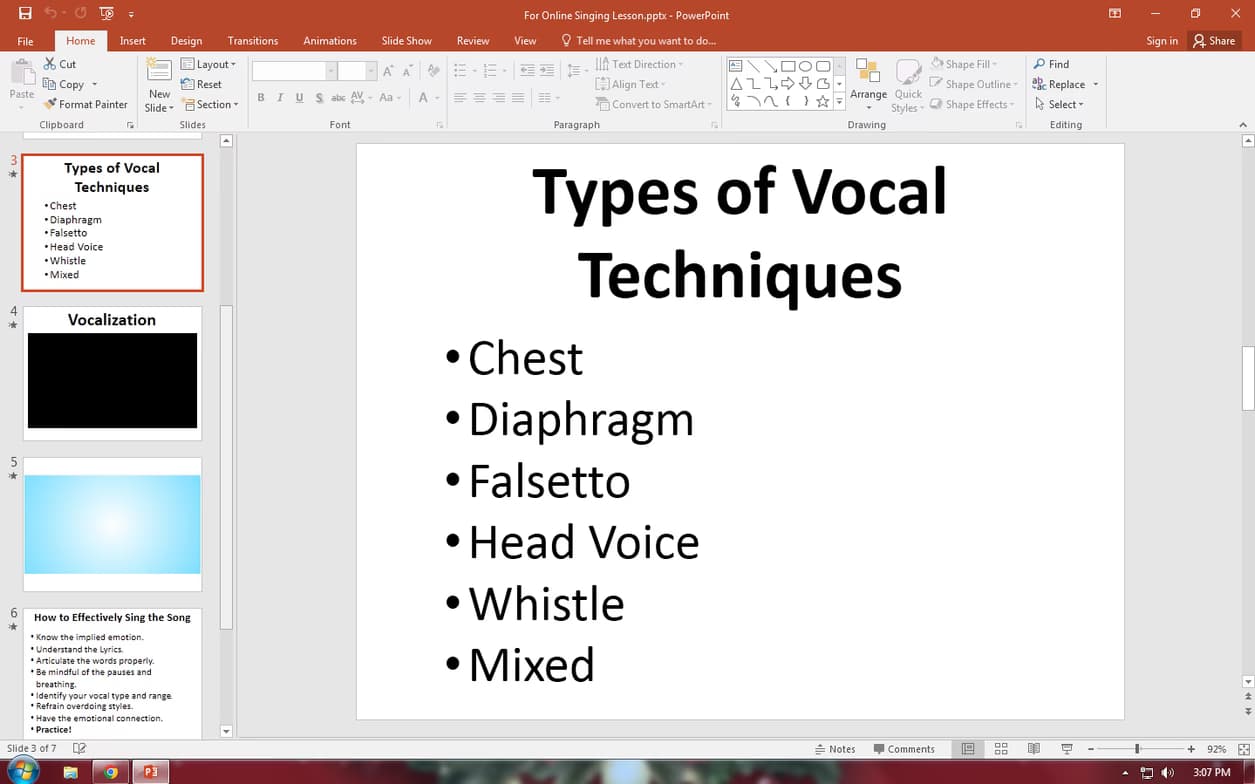Zoom in using the plus on the zoom slider
Screen dimensions: 1255x784
[x=1189, y=748]
